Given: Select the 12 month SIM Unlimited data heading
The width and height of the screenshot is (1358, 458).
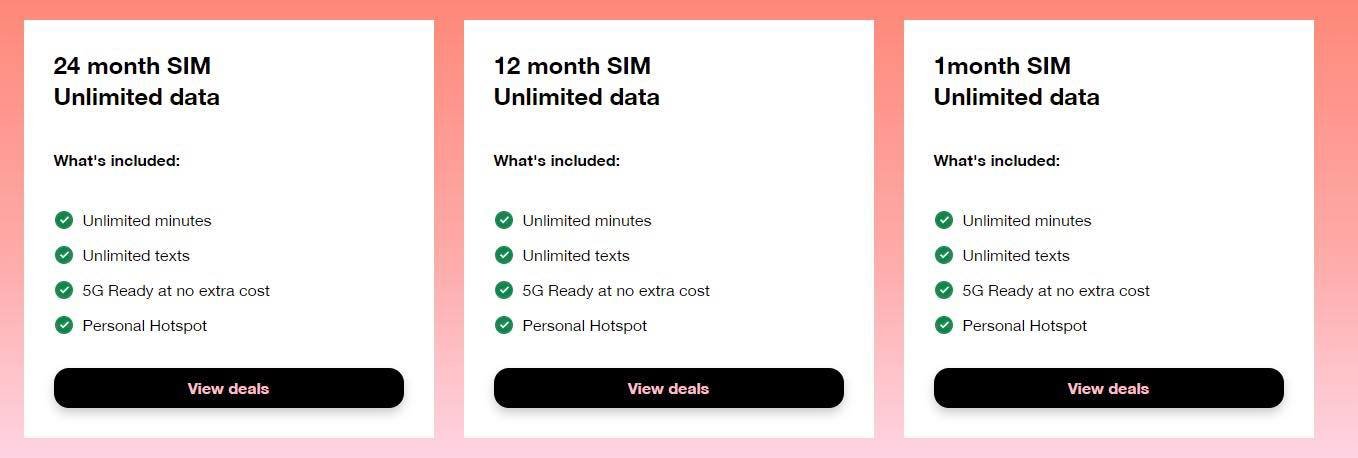Looking at the screenshot, I should tap(576, 81).
